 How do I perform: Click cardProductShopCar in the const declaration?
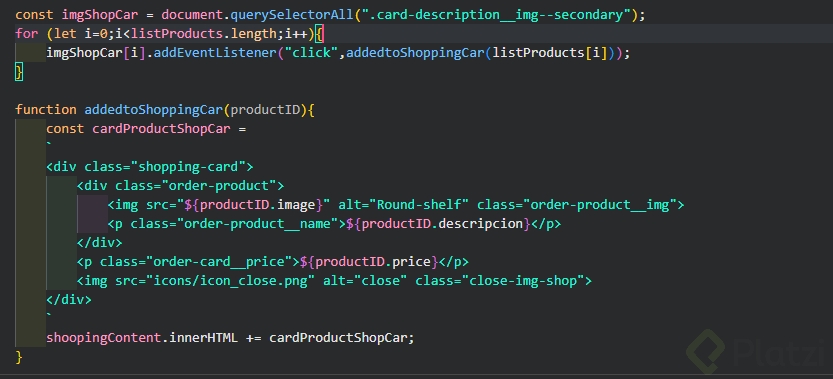[x=162, y=129]
